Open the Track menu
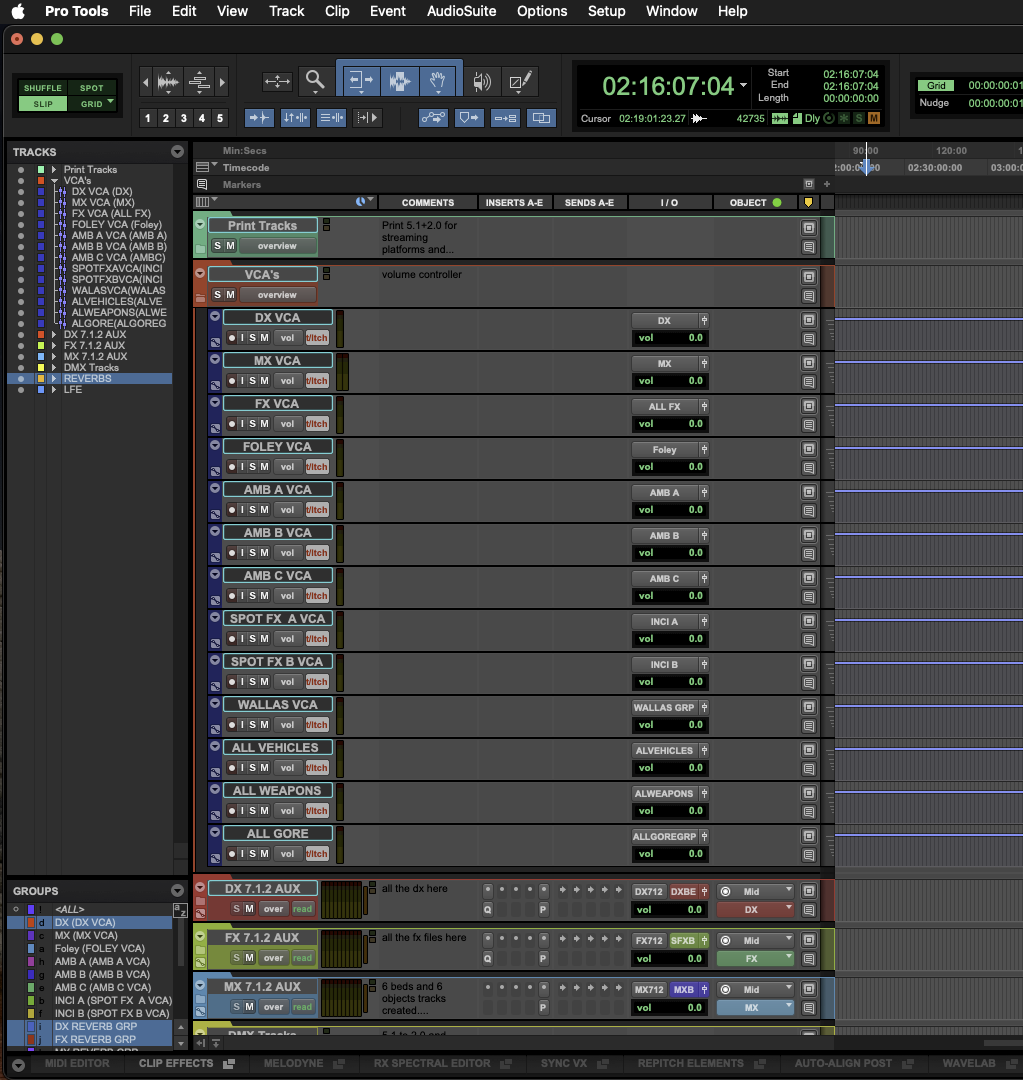The image size is (1023, 1080). pos(287,11)
